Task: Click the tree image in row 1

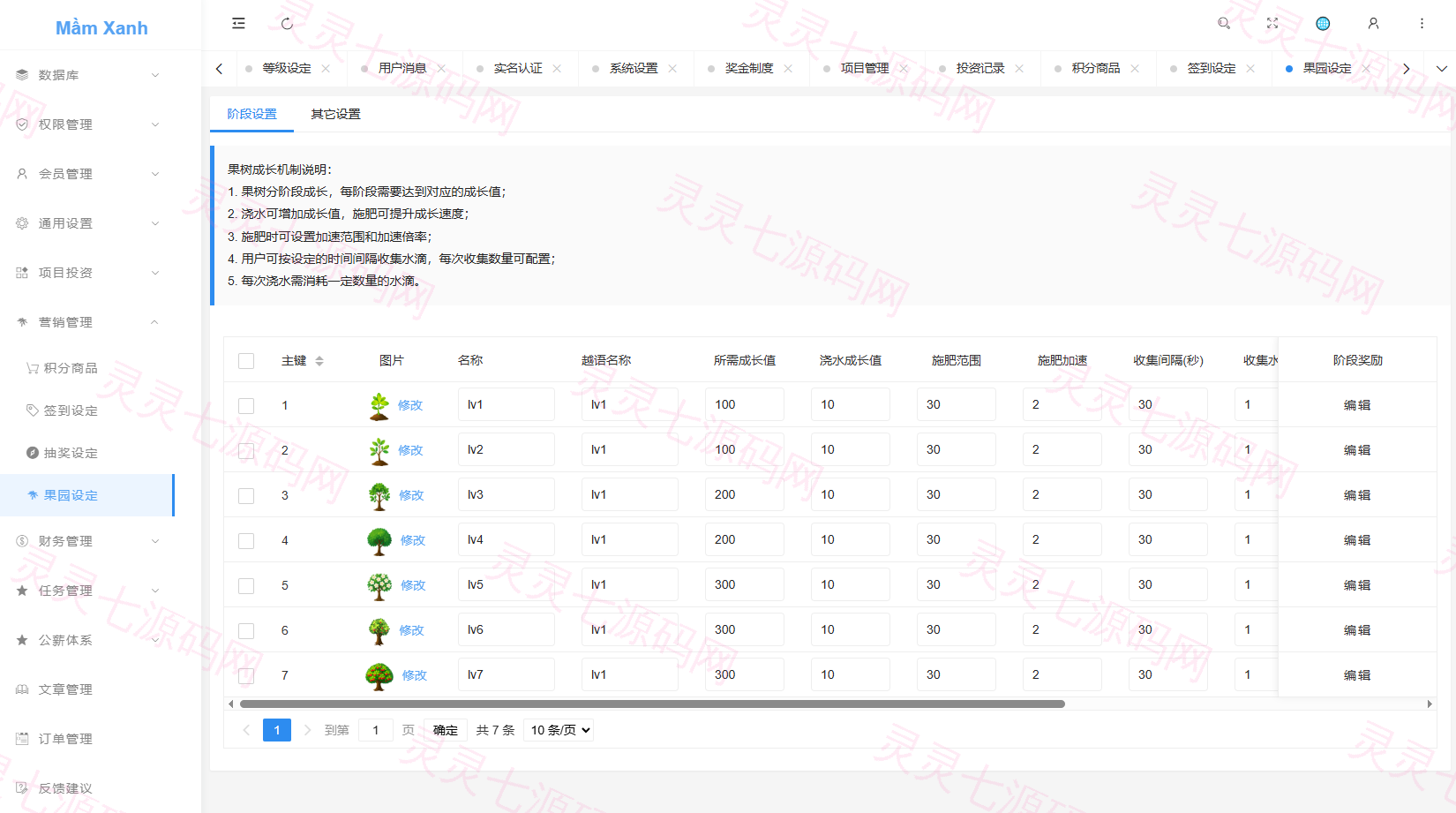Action: click(379, 406)
